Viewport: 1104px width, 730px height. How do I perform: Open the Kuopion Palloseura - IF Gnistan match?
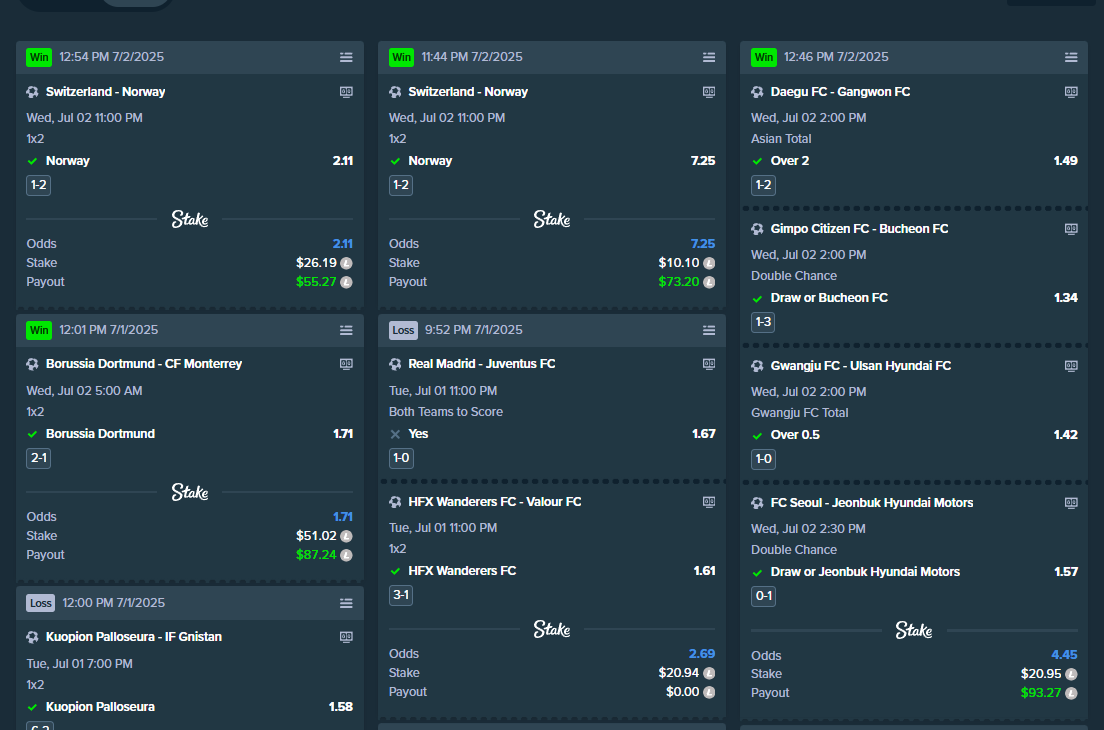(134, 636)
